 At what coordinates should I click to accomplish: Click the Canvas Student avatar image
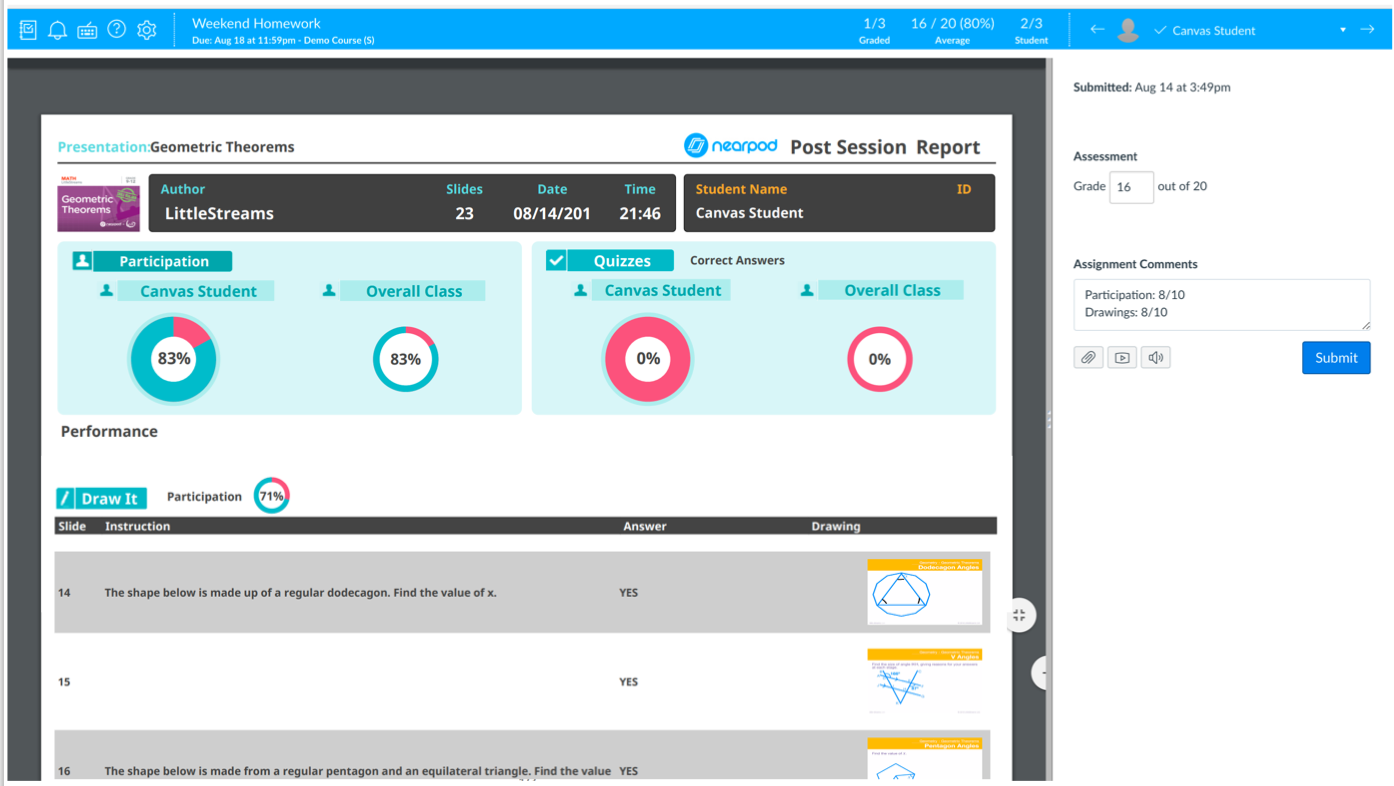[x=1128, y=28]
